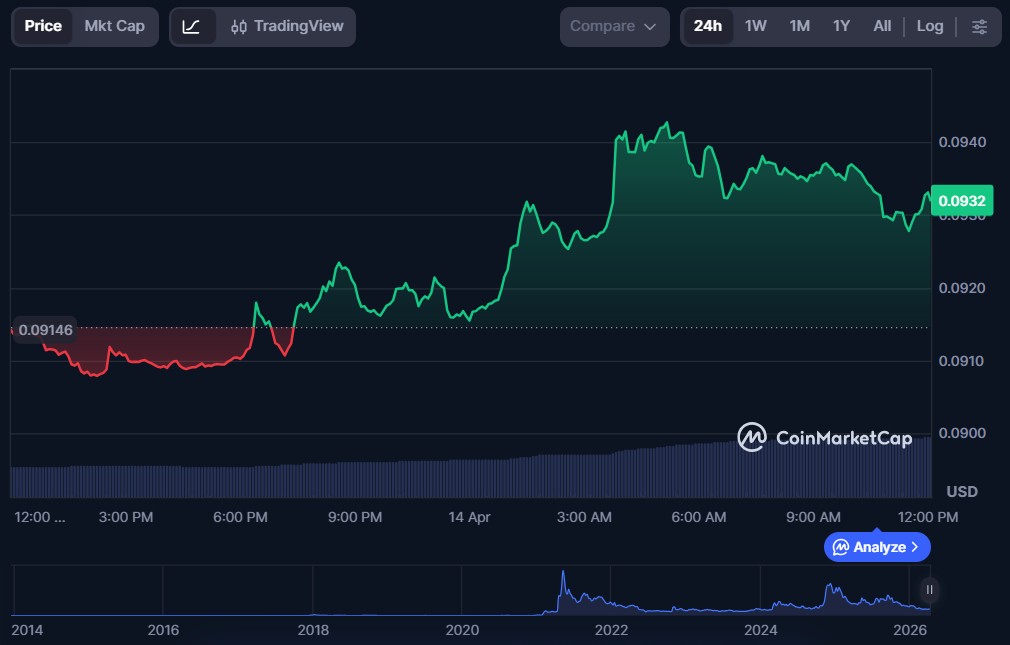
Task: Open the chart settings sliders icon
Action: (x=979, y=27)
